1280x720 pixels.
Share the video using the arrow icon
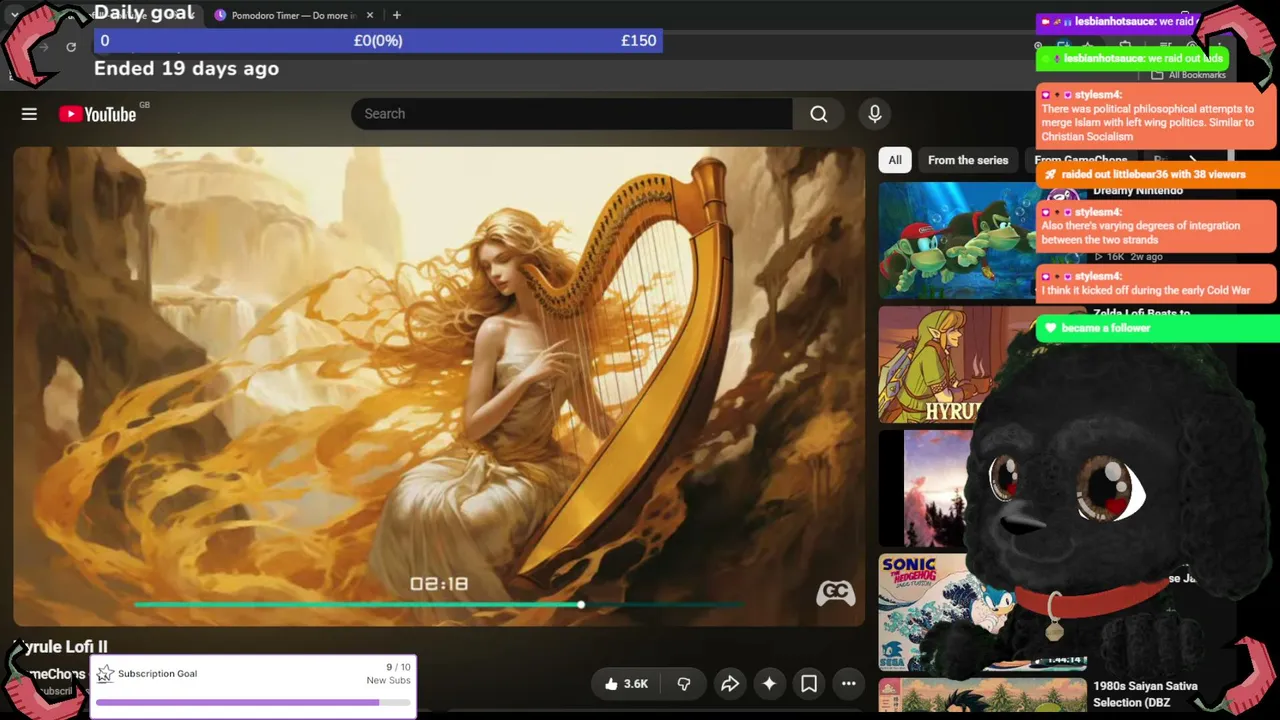click(730, 684)
